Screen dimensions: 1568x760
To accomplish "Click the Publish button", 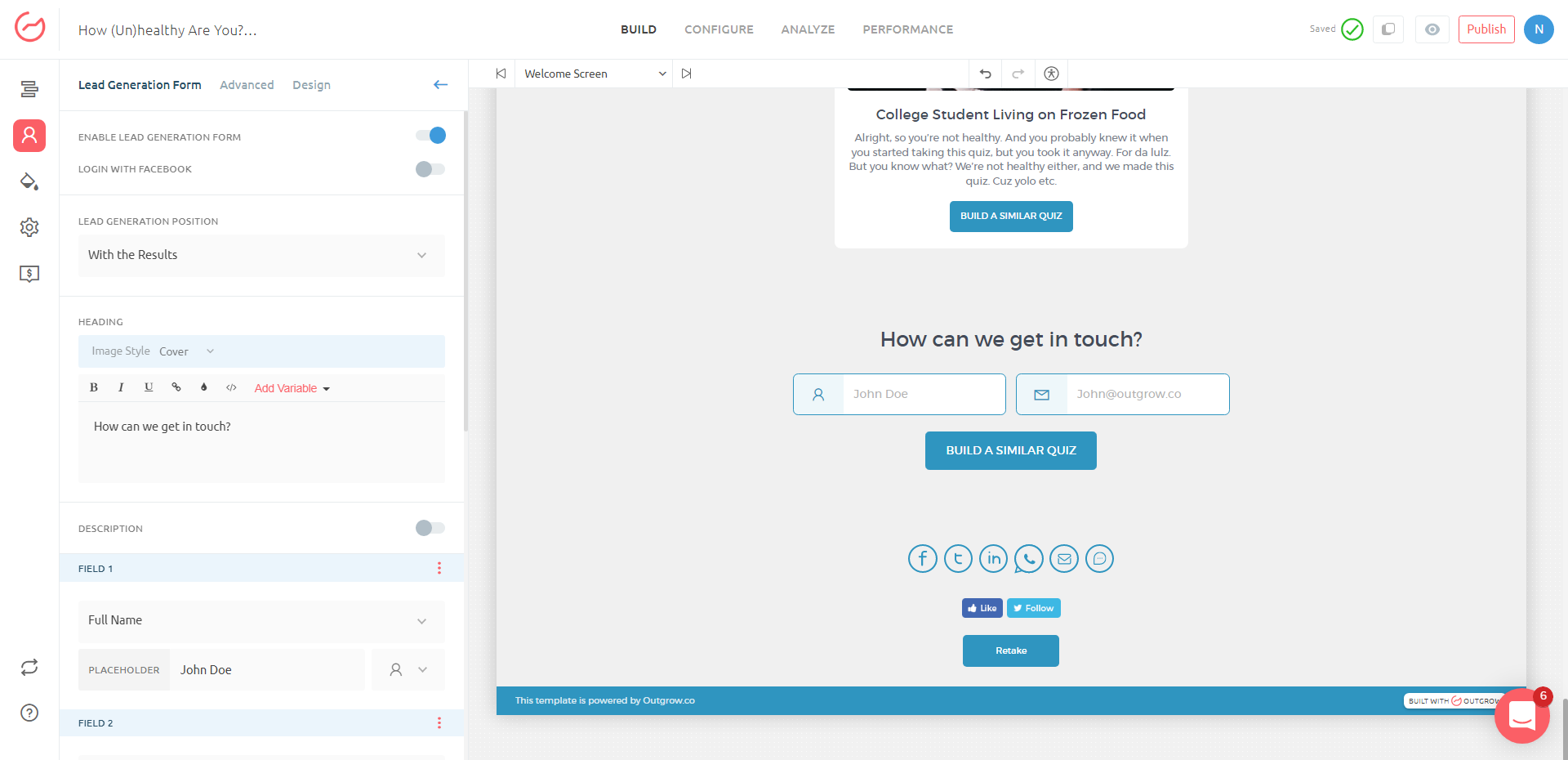I will click(x=1486, y=29).
